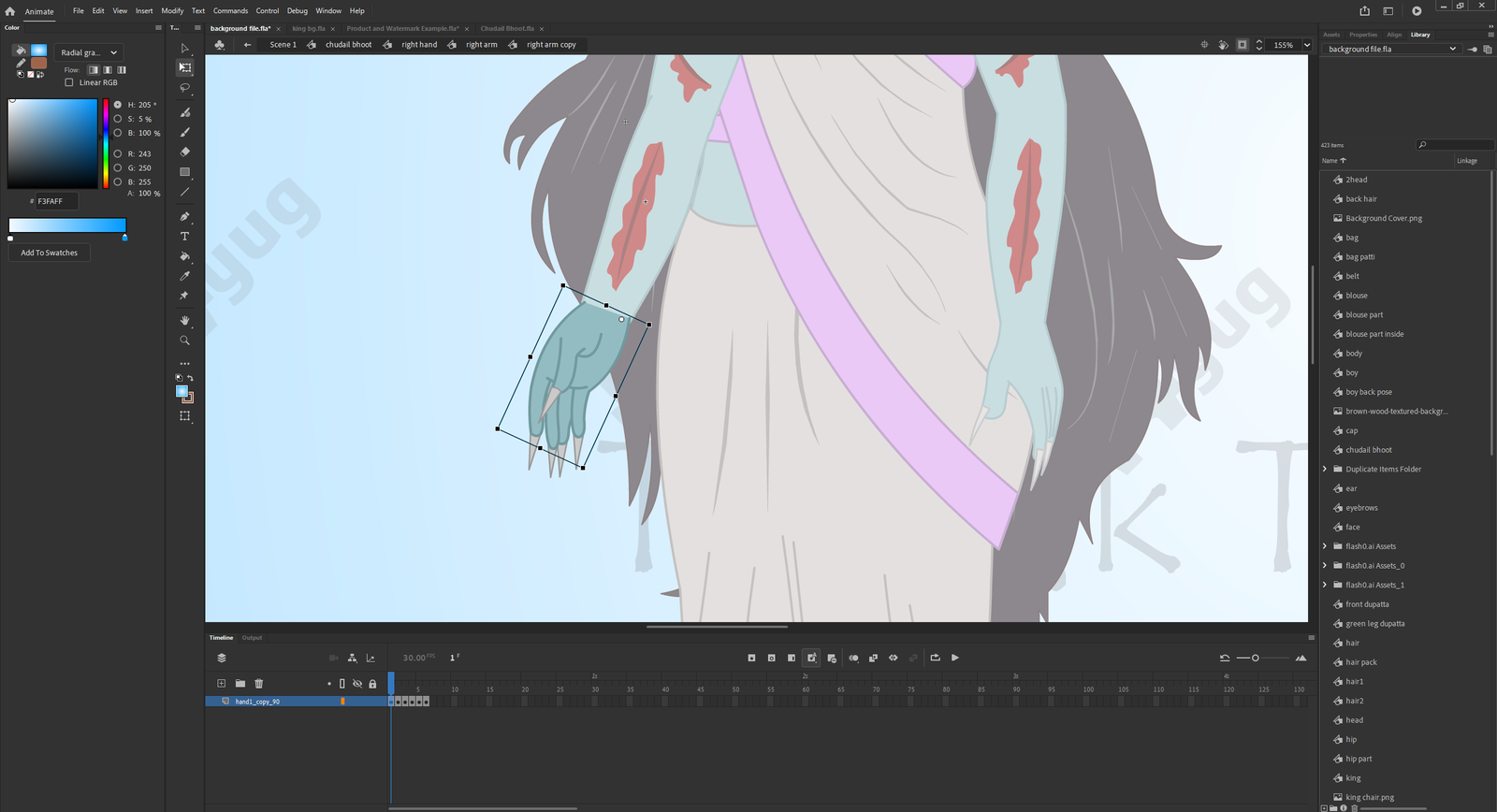
Task: Select the Eraser tool in toolbar
Action: (x=184, y=152)
